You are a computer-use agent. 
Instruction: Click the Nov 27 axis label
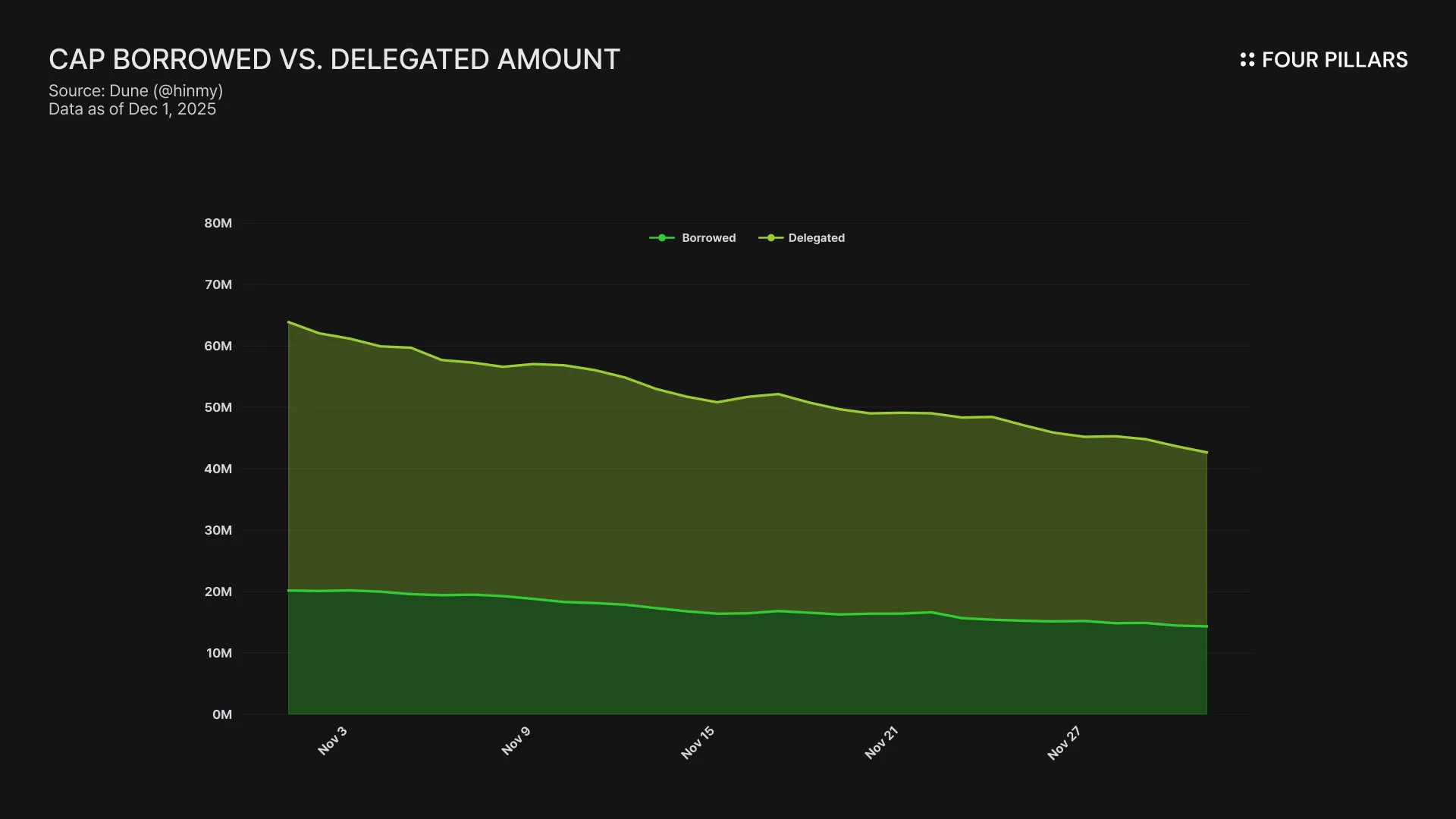point(1064,742)
